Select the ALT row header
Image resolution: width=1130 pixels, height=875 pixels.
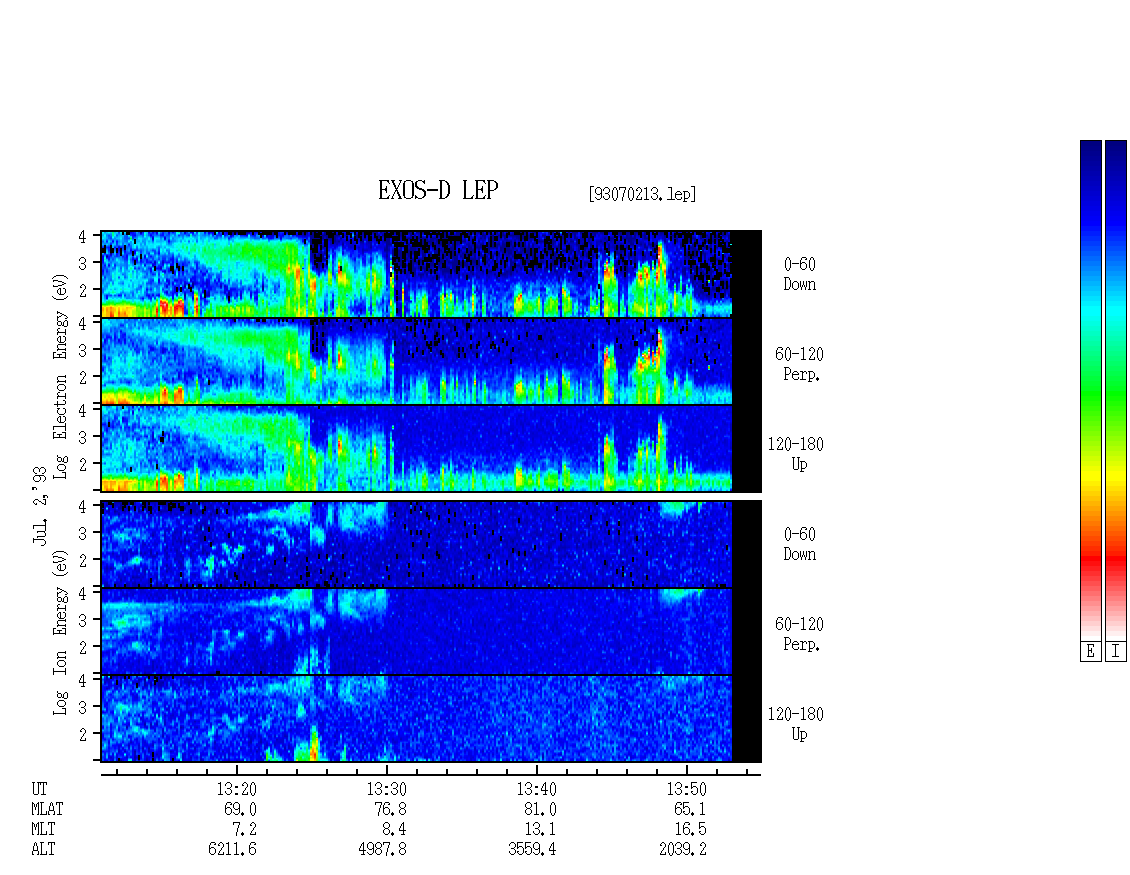[43, 850]
